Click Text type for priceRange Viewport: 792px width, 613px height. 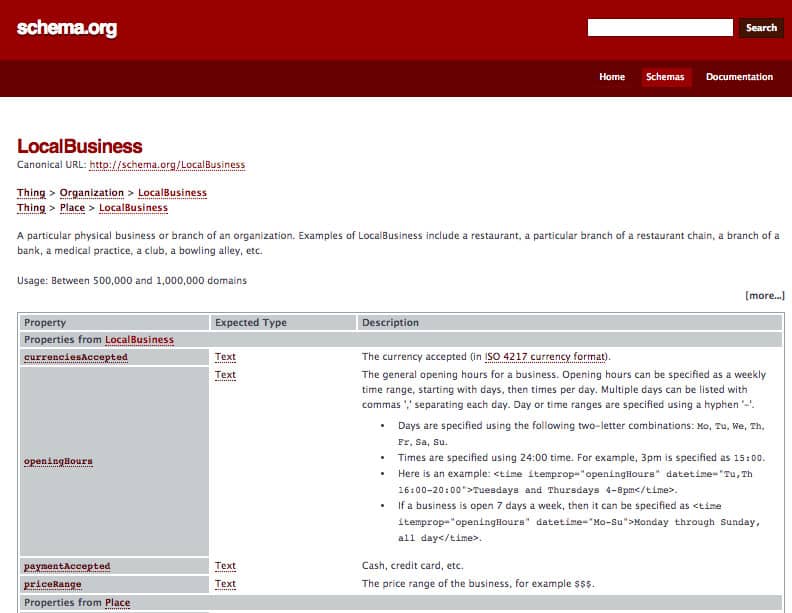[225, 584]
